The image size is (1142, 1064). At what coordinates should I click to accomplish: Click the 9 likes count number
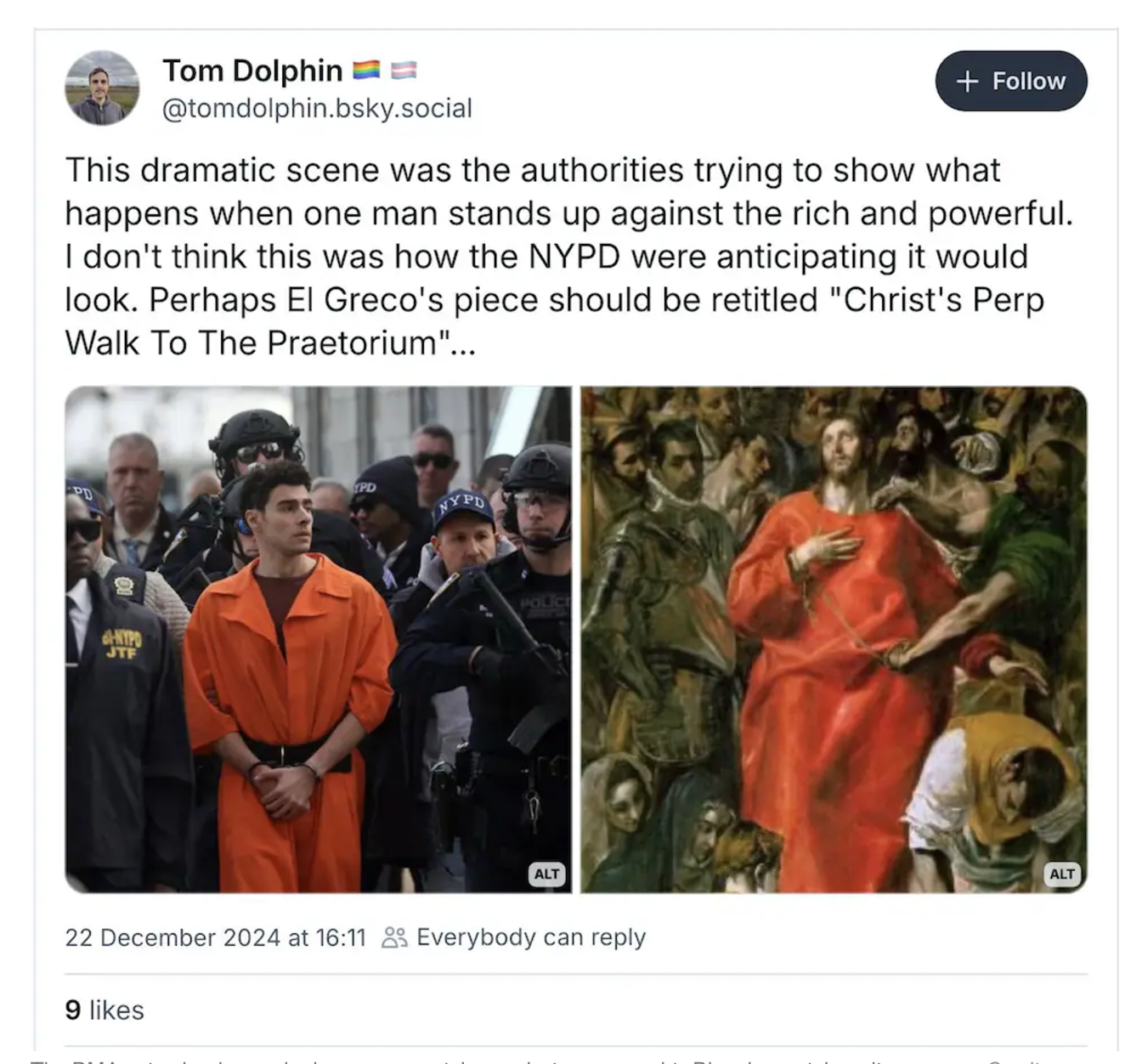(73, 1010)
